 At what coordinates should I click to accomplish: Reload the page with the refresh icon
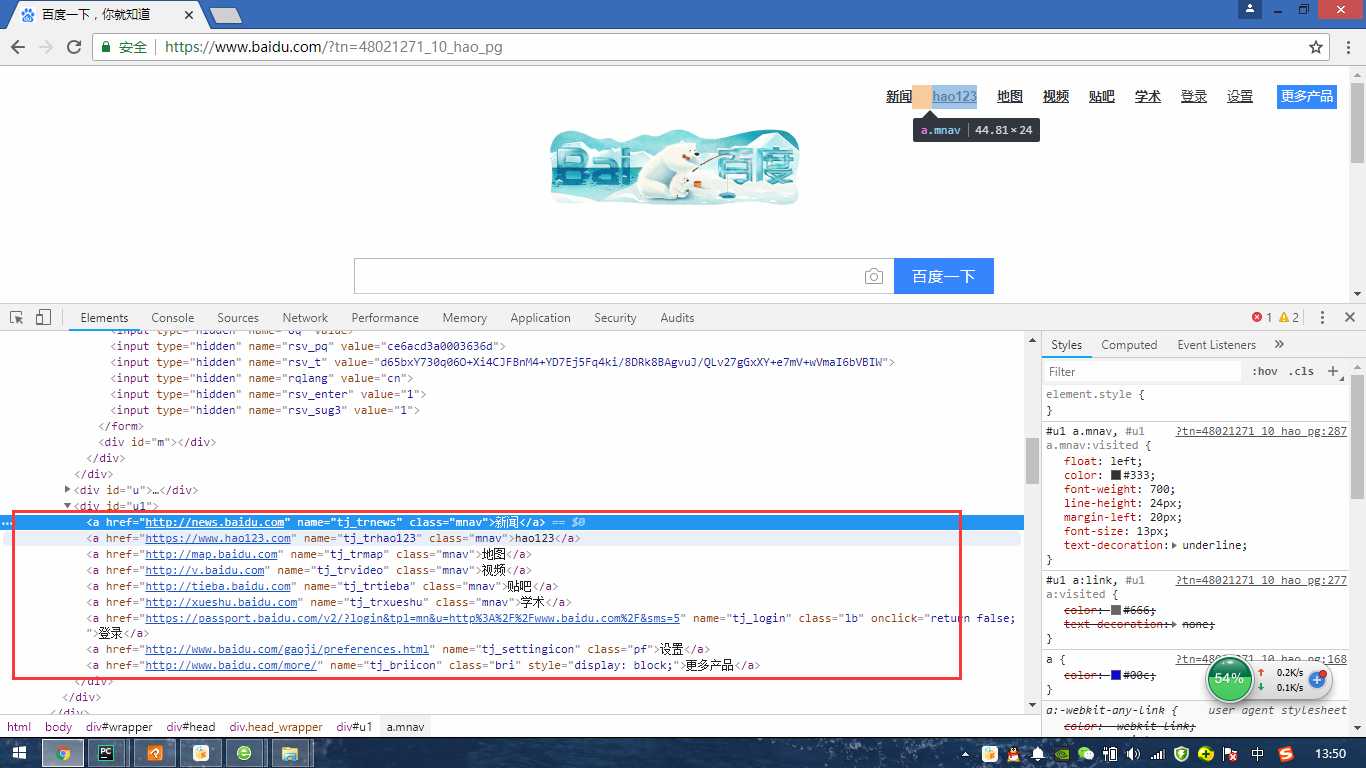73,47
